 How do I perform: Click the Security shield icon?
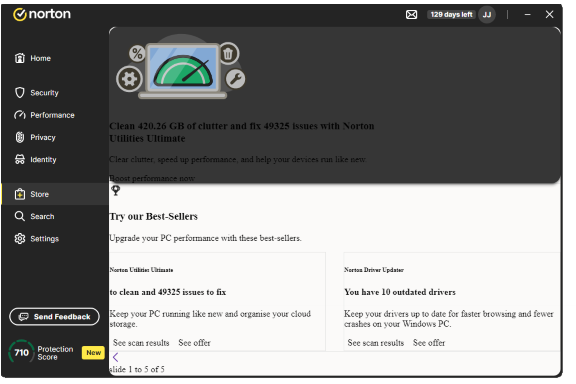click(x=20, y=93)
